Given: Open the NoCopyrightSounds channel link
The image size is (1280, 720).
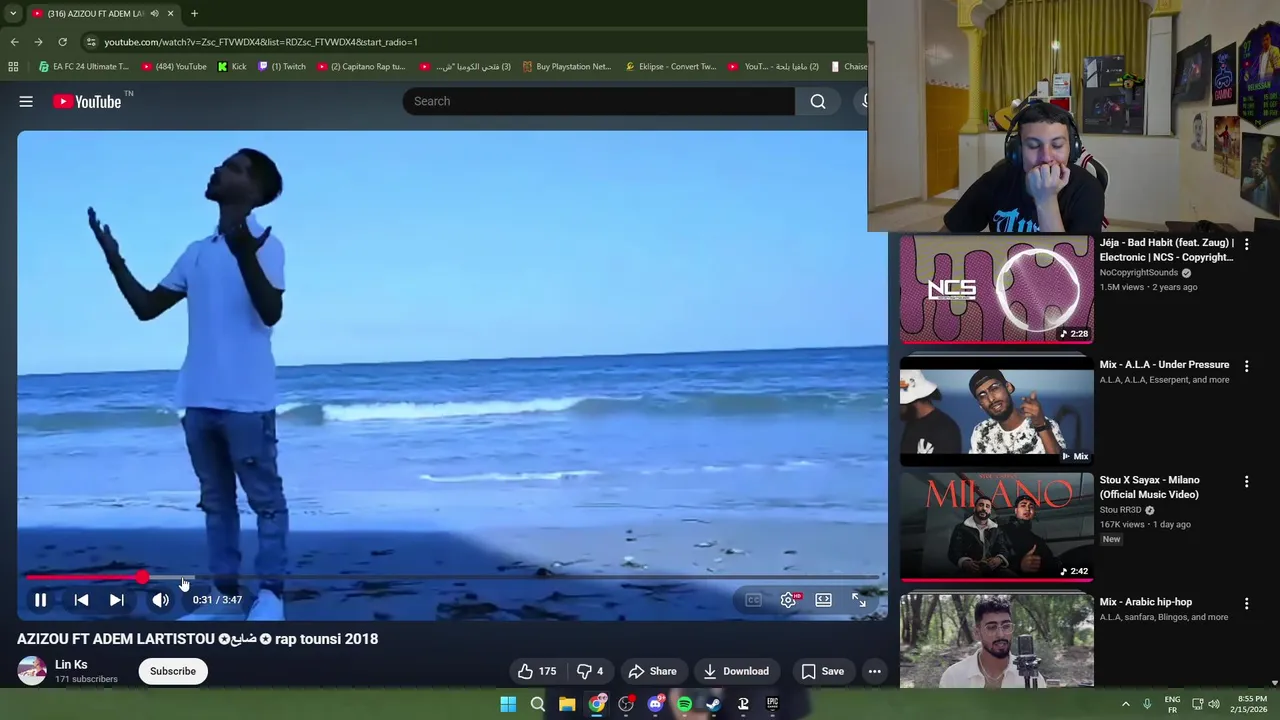Looking at the screenshot, I should [1139, 272].
